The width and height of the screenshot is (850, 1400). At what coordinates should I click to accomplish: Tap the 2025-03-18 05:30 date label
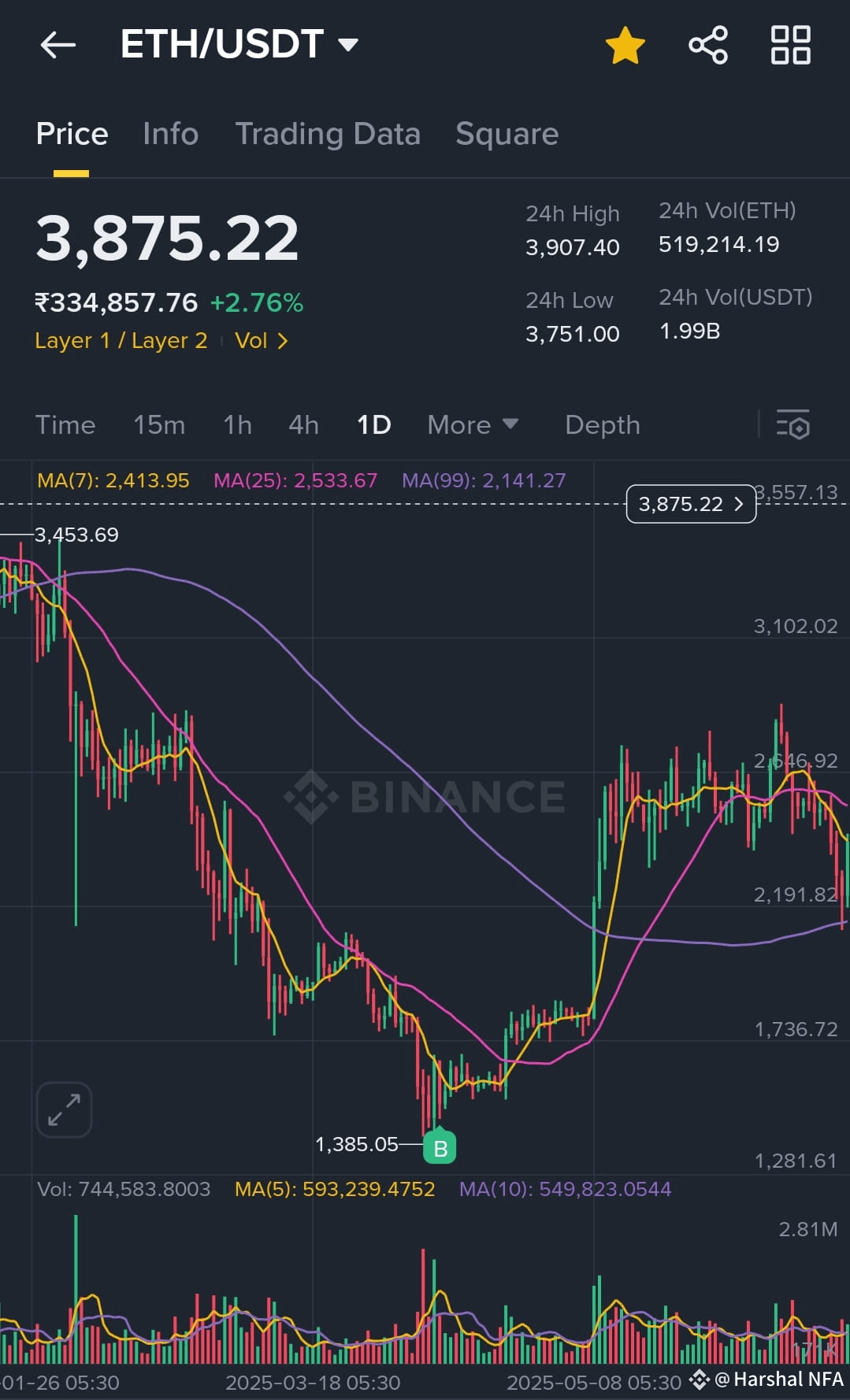click(x=313, y=1383)
